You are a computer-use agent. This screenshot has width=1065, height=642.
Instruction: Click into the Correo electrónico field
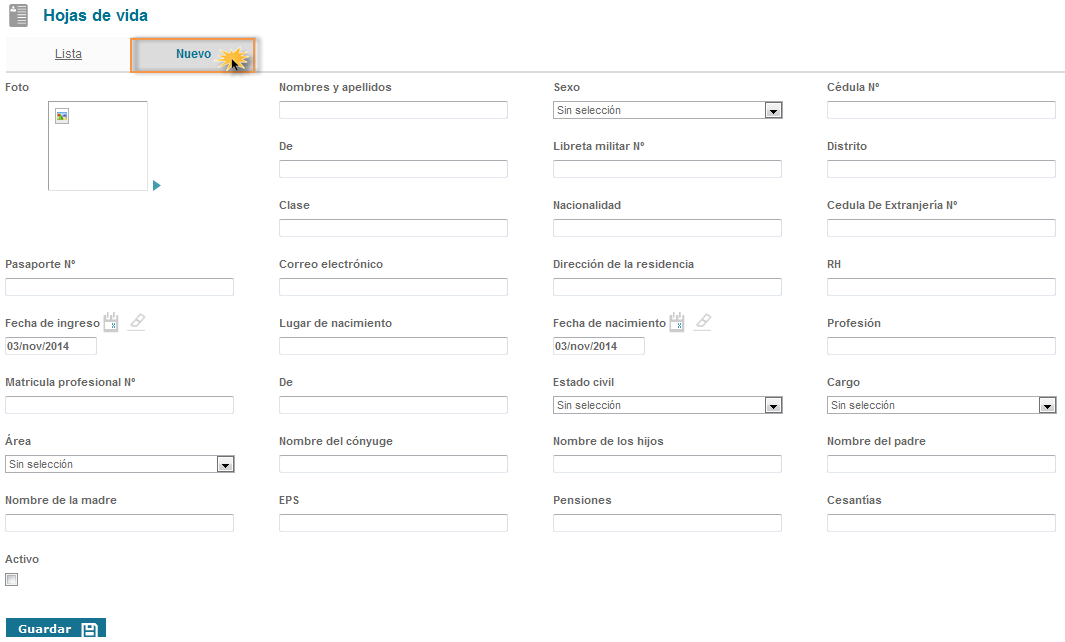pos(393,287)
